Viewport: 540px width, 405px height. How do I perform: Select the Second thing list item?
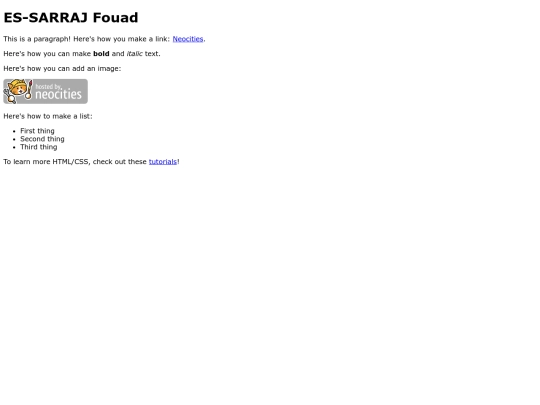pos(42,139)
